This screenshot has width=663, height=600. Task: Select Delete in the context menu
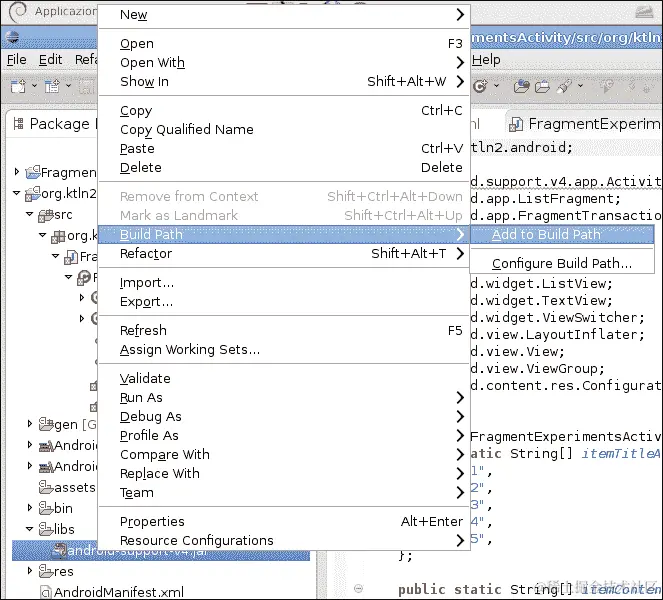coord(284,167)
